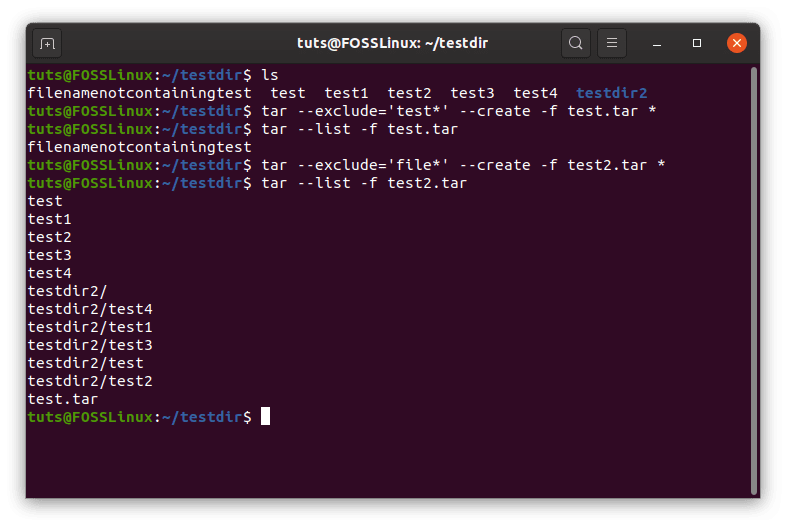This screenshot has height=527, width=786.
Task: Click the blue testdir2 directory in ls output
Action: (x=612, y=93)
